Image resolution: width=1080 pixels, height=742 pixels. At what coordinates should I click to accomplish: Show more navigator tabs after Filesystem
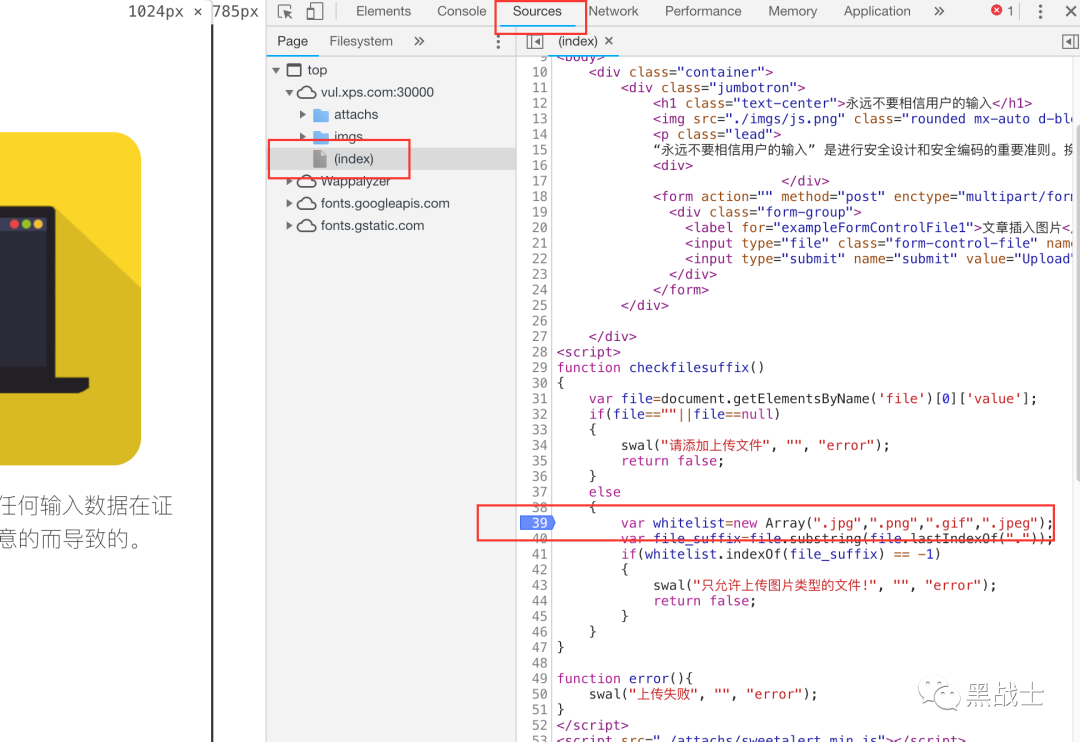pyautogui.click(x=419, y=41)
